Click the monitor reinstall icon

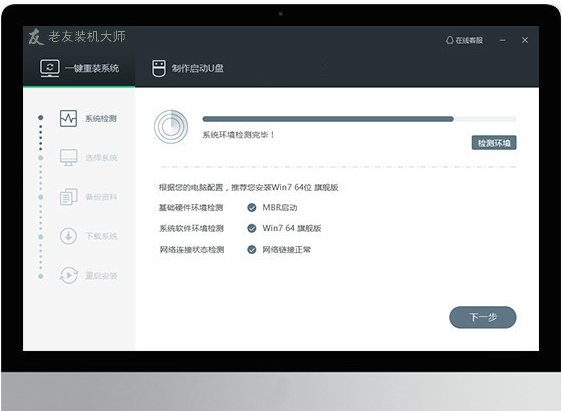pyautogui.click(x=49, y=68)
